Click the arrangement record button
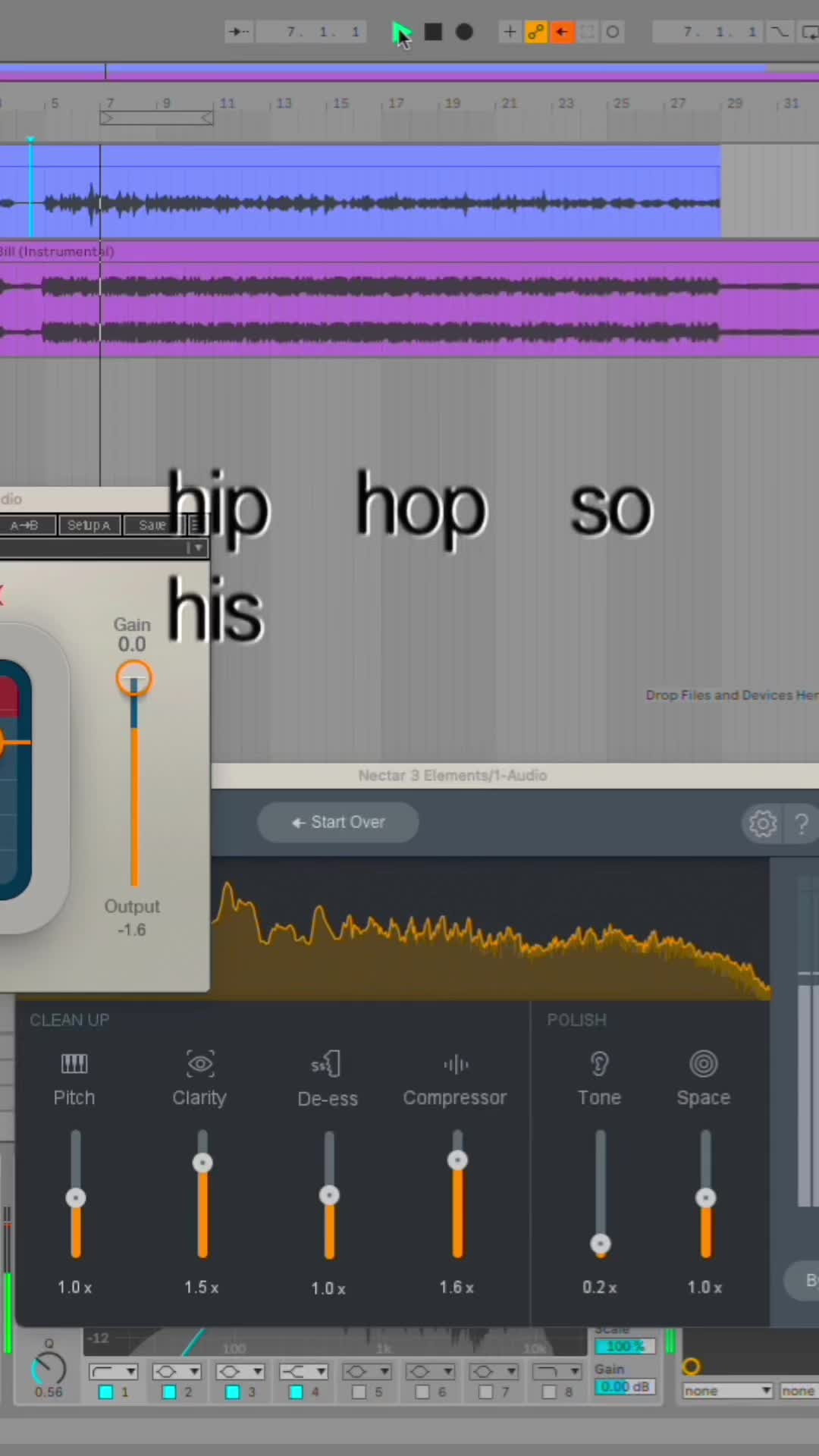This screenshot has height=1456, width=819. pyautogui.click(x=464, y=32)
